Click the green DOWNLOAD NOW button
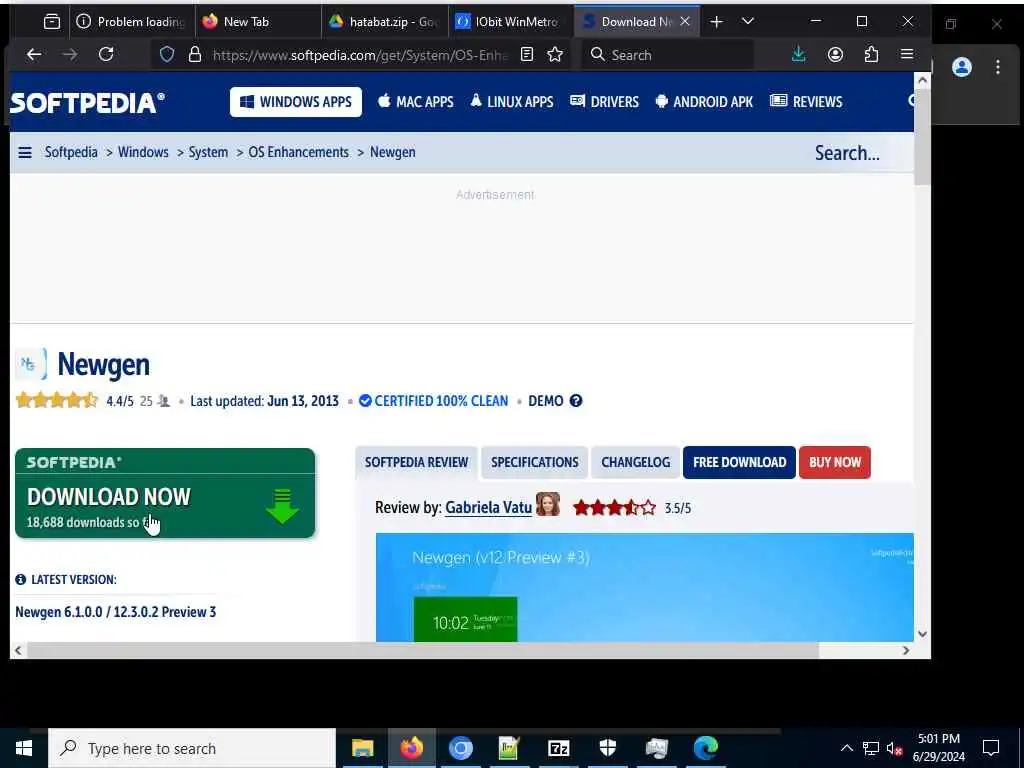The width and height of the screenshot is (1024, 768). (165, 493)
